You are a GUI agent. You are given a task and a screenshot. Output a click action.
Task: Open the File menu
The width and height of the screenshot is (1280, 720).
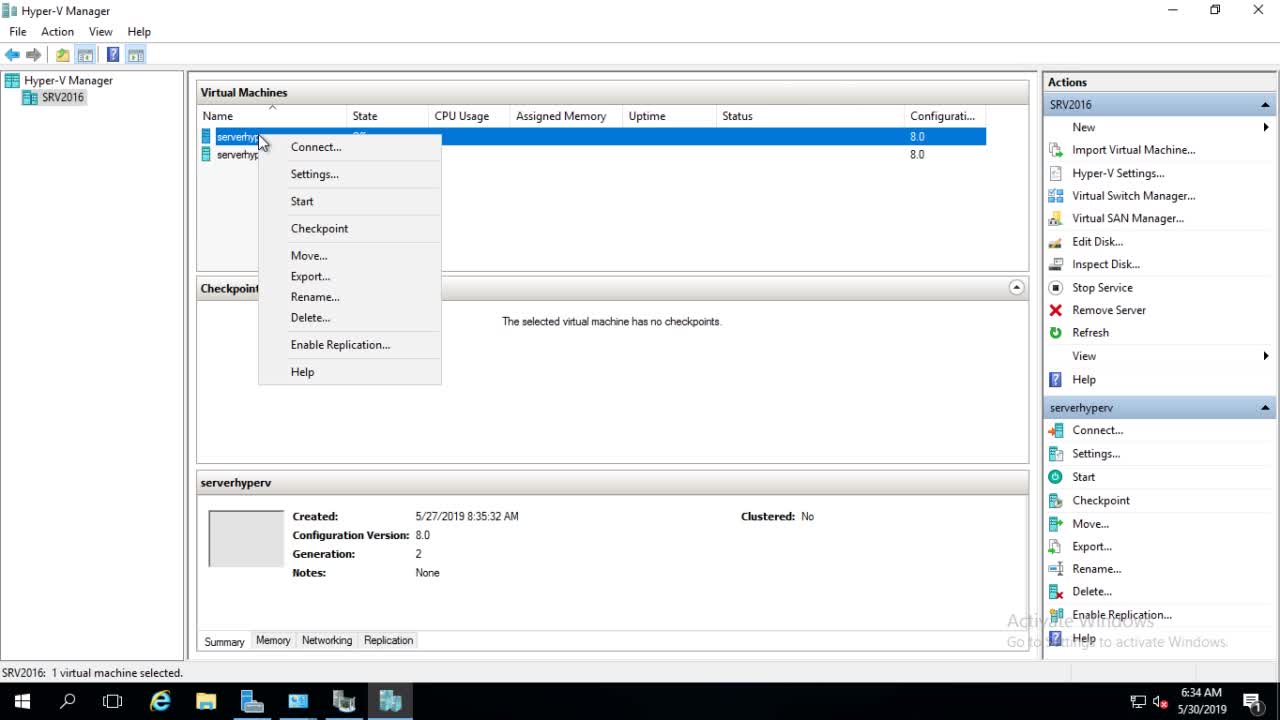pyautogui.click(x=18, y=32)
